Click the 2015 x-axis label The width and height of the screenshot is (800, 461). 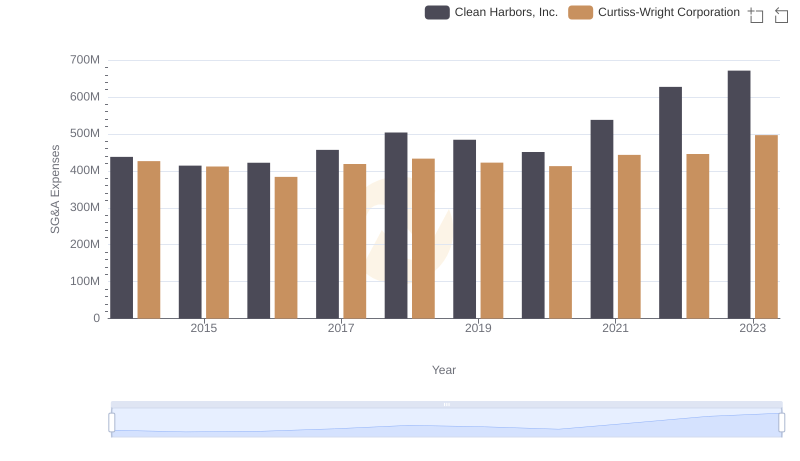[x=204, y=328]
